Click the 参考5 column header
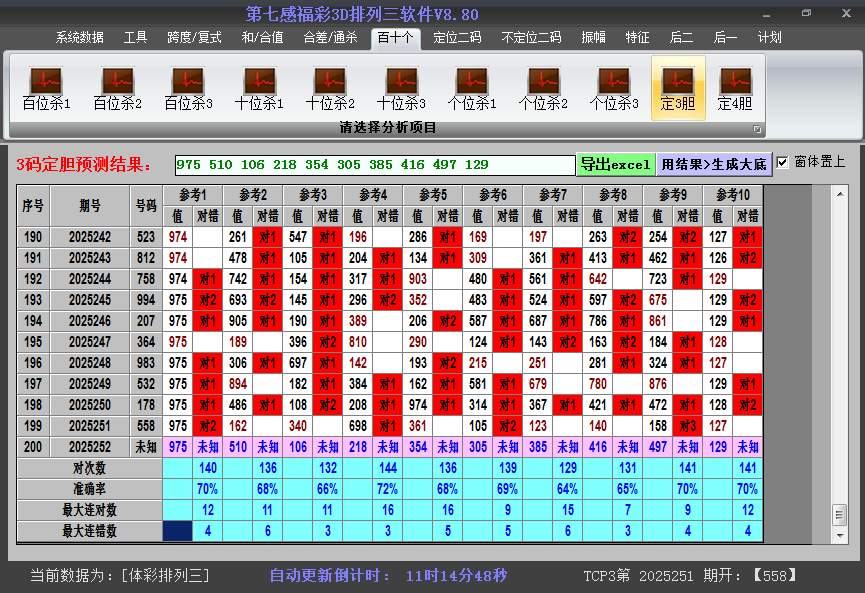The image size is (865, 593). pyautogui.click(x=433, y=195)
